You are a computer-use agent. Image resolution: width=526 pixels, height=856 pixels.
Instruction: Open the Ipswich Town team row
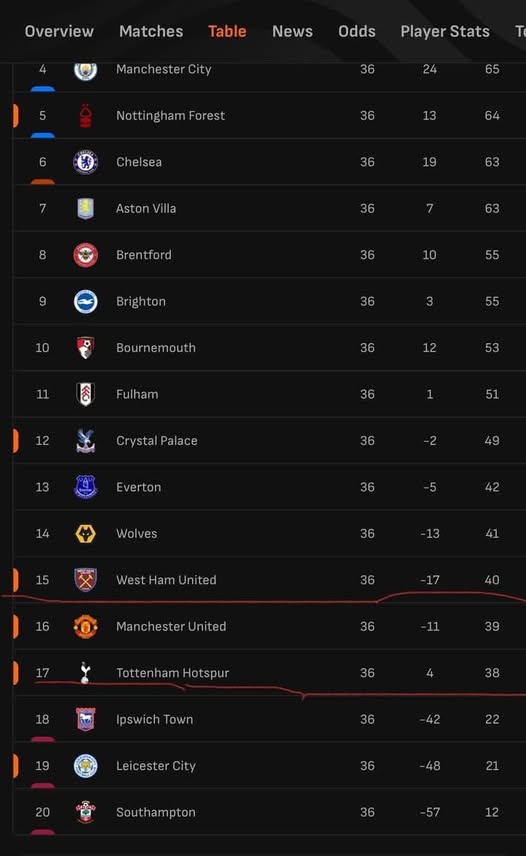270,719
